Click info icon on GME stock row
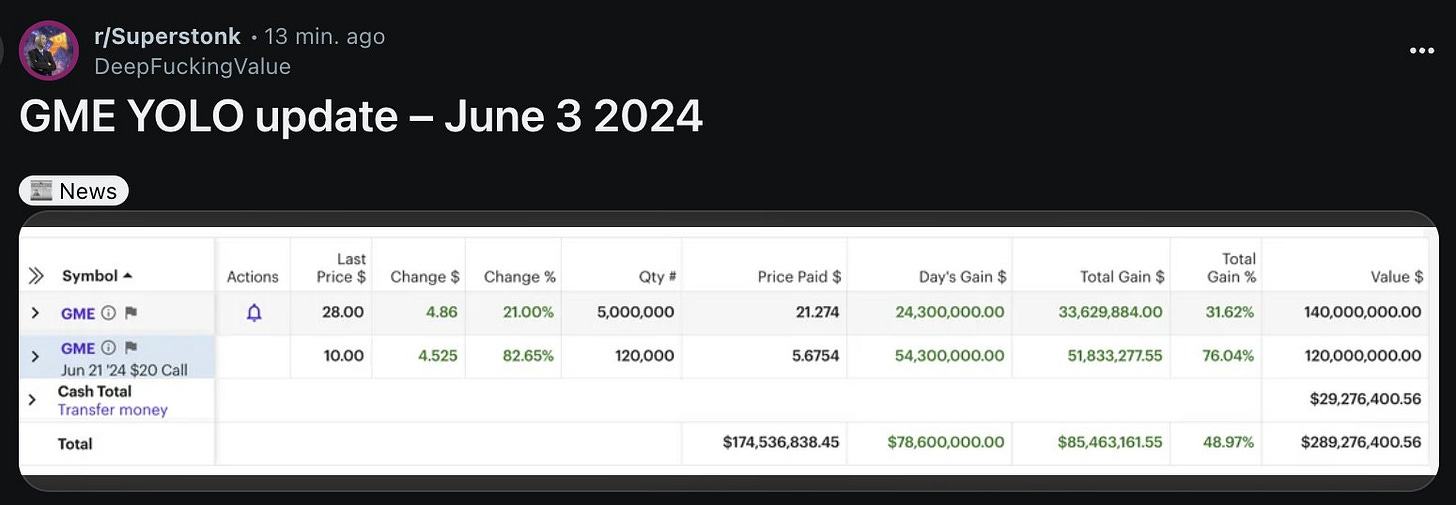This screenshot has height=505, width=1456. pos(109,313)
